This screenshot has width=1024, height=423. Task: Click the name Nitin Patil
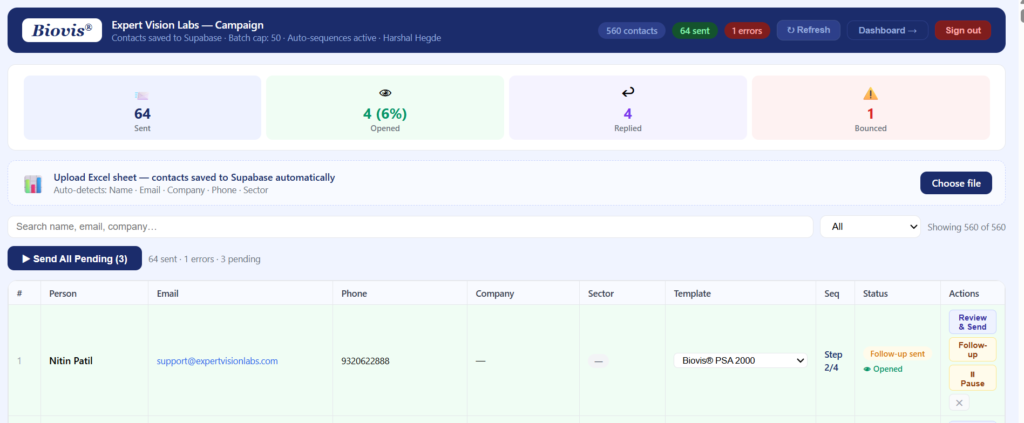71,360
